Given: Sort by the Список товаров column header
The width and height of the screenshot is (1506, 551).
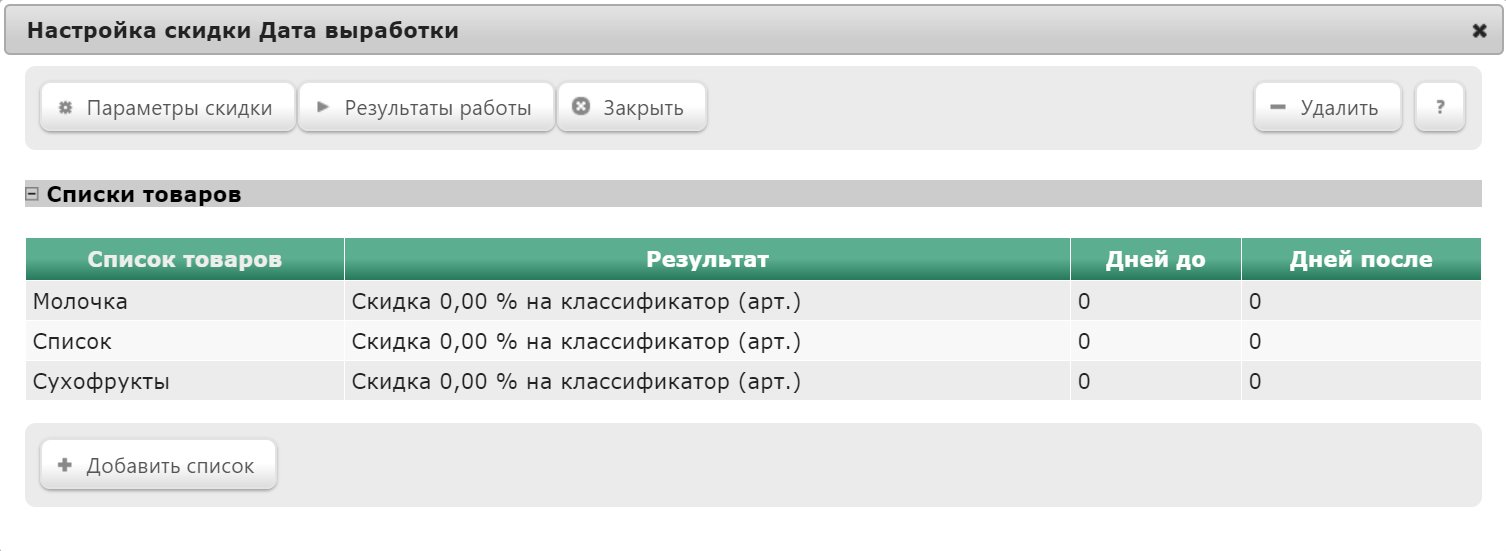Looking at the screenshot, I should 185,259.
